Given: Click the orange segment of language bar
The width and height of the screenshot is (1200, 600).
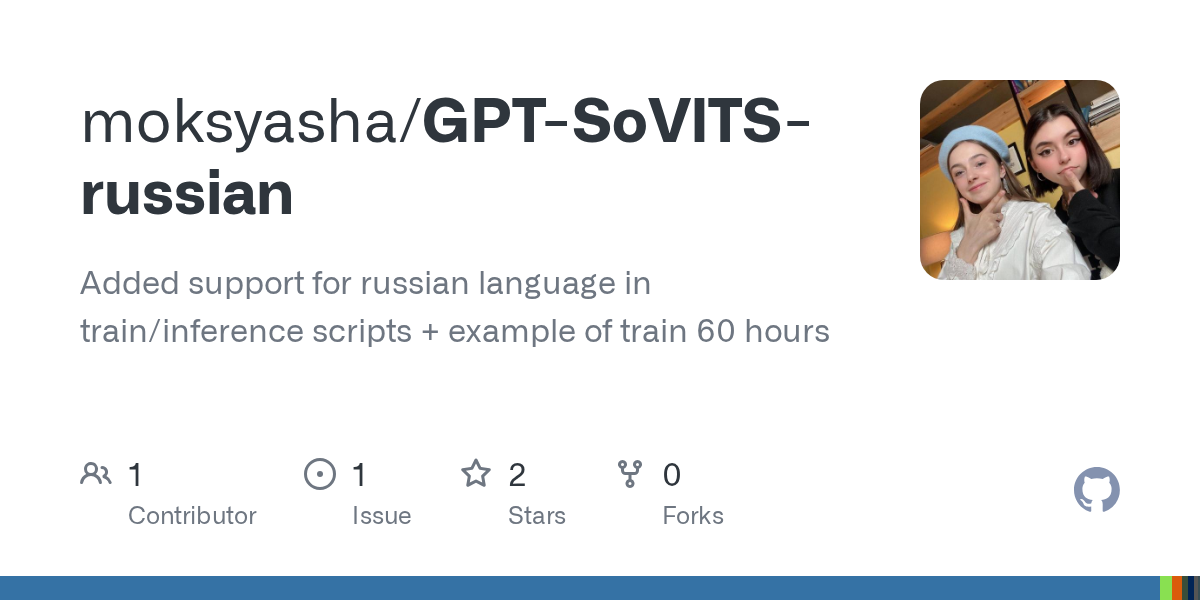Looking at the screenshot, I should click(x=1177, y=588).
